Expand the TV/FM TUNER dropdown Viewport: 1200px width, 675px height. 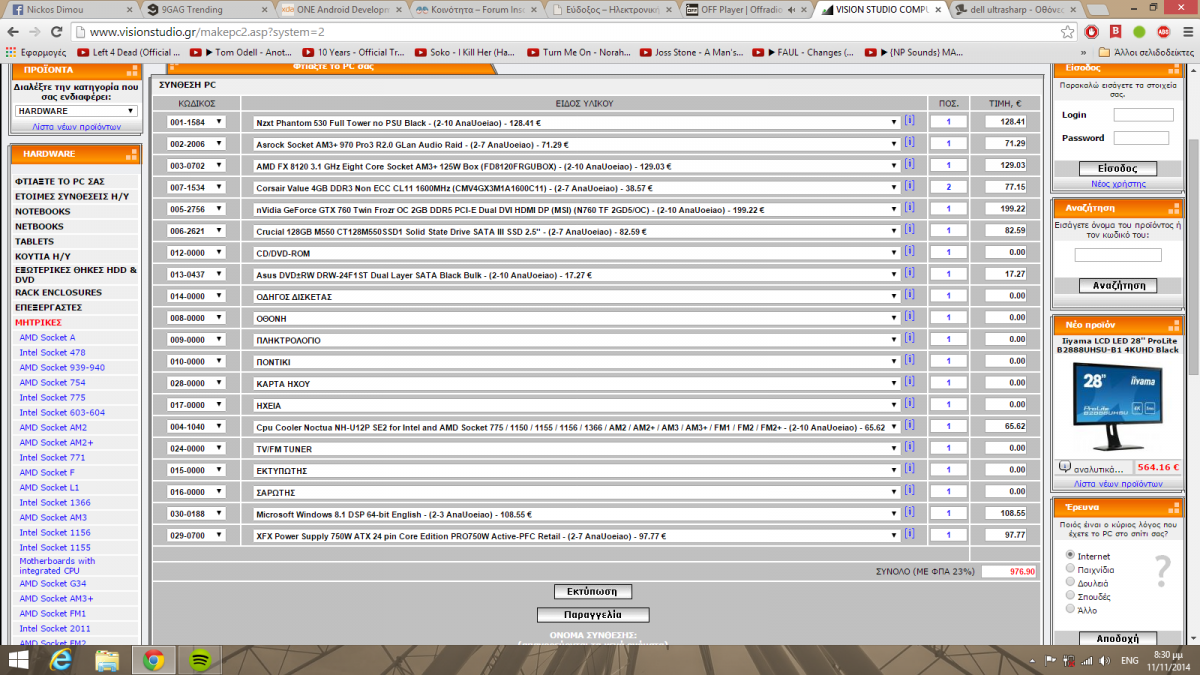point(577,449)
